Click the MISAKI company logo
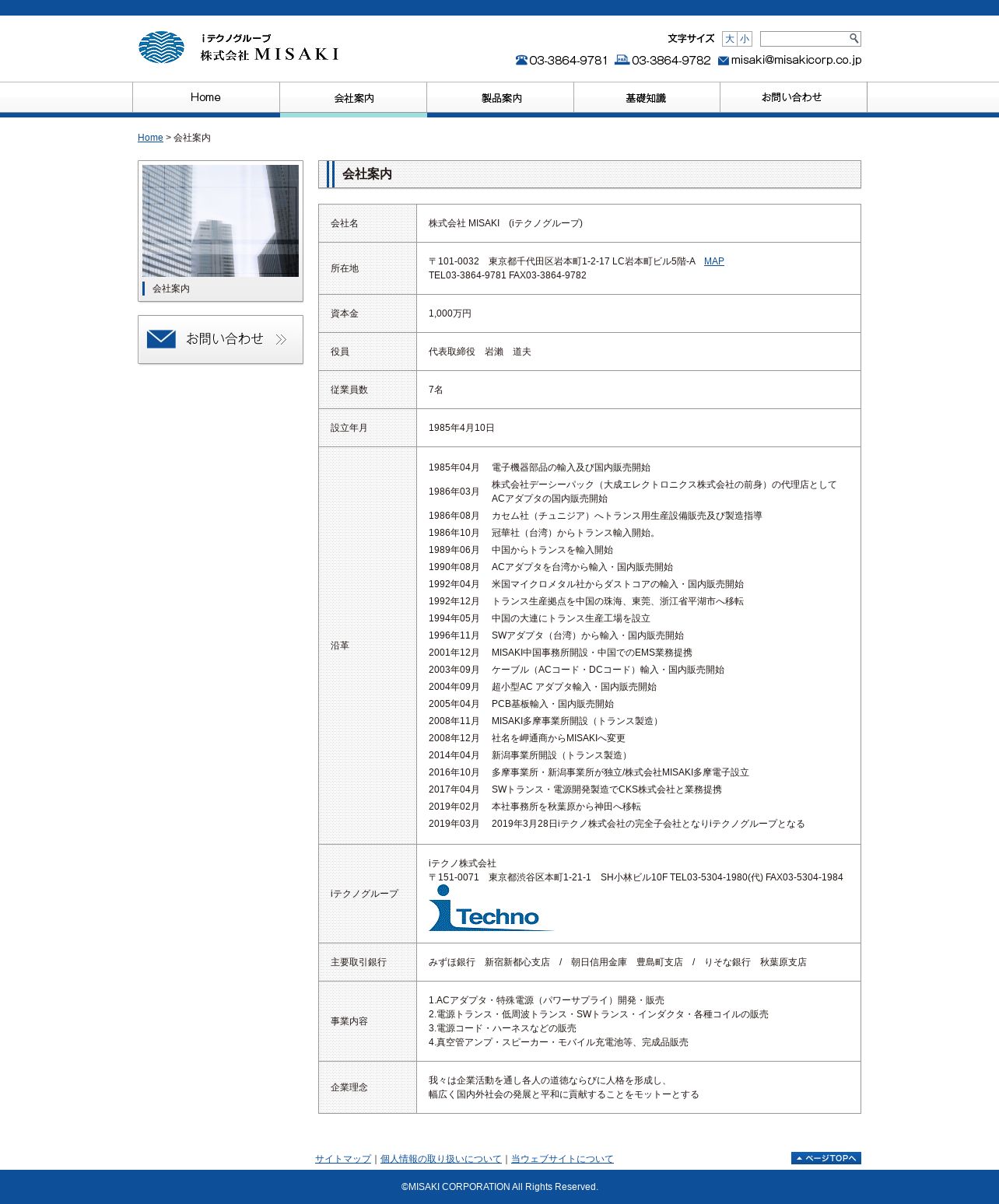 click(239, 47)
